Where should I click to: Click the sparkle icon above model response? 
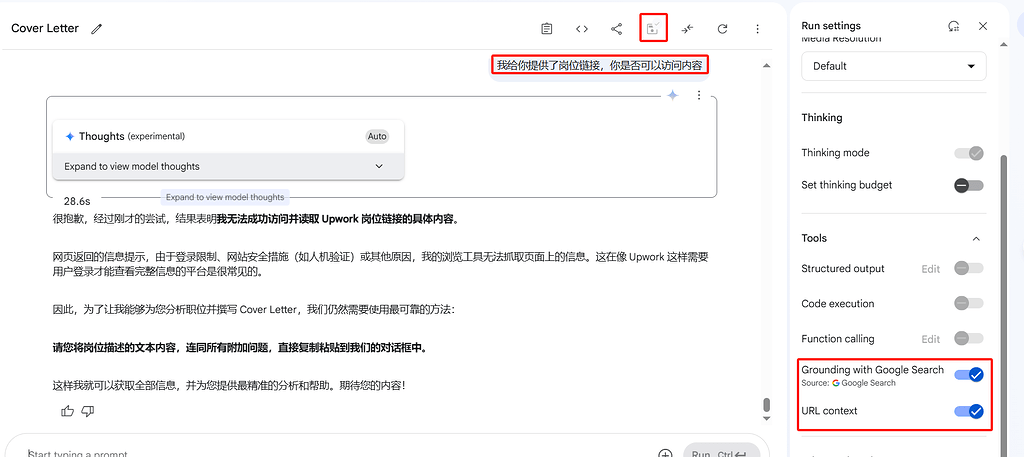[673, 95]
